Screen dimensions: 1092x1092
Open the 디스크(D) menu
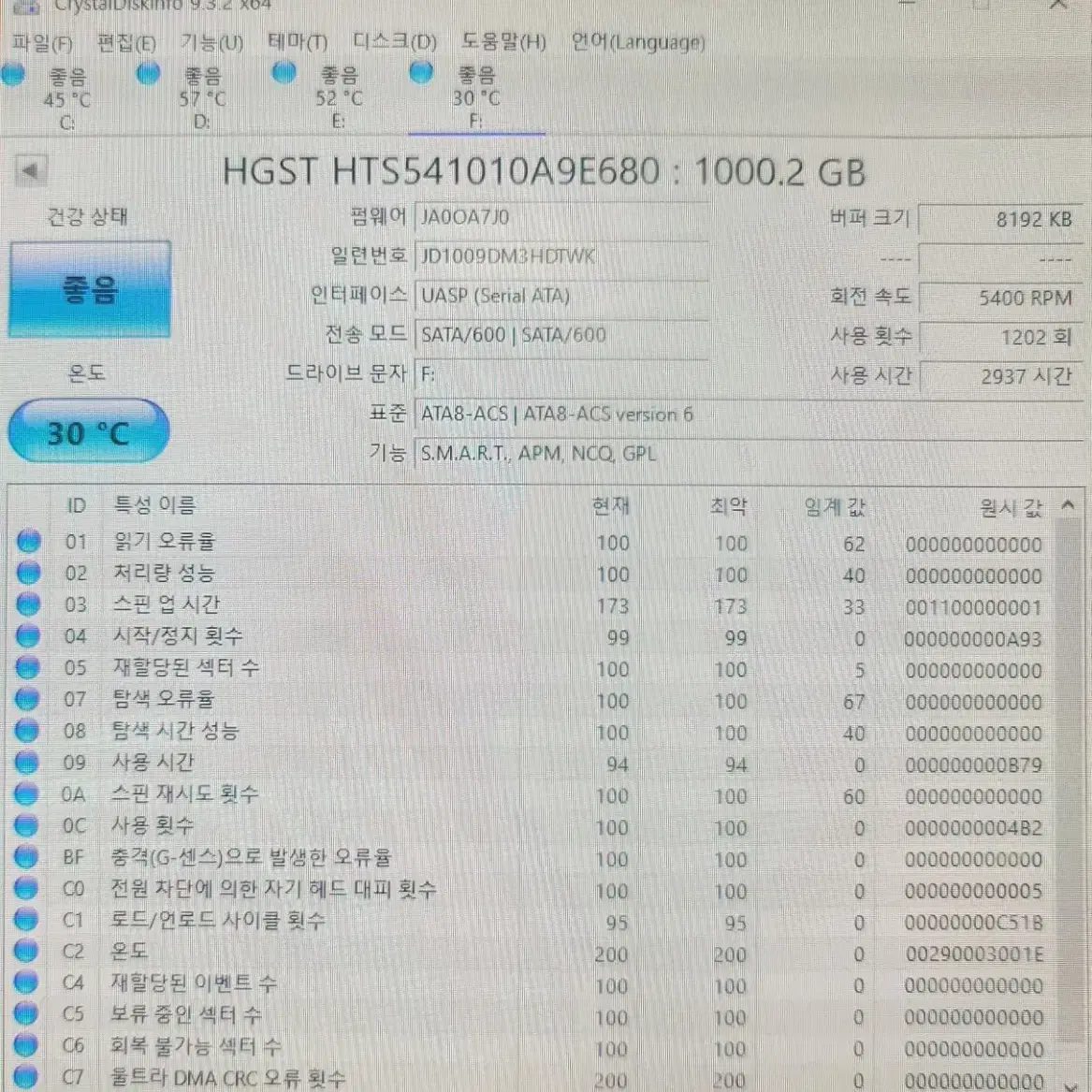coord(394,42)
